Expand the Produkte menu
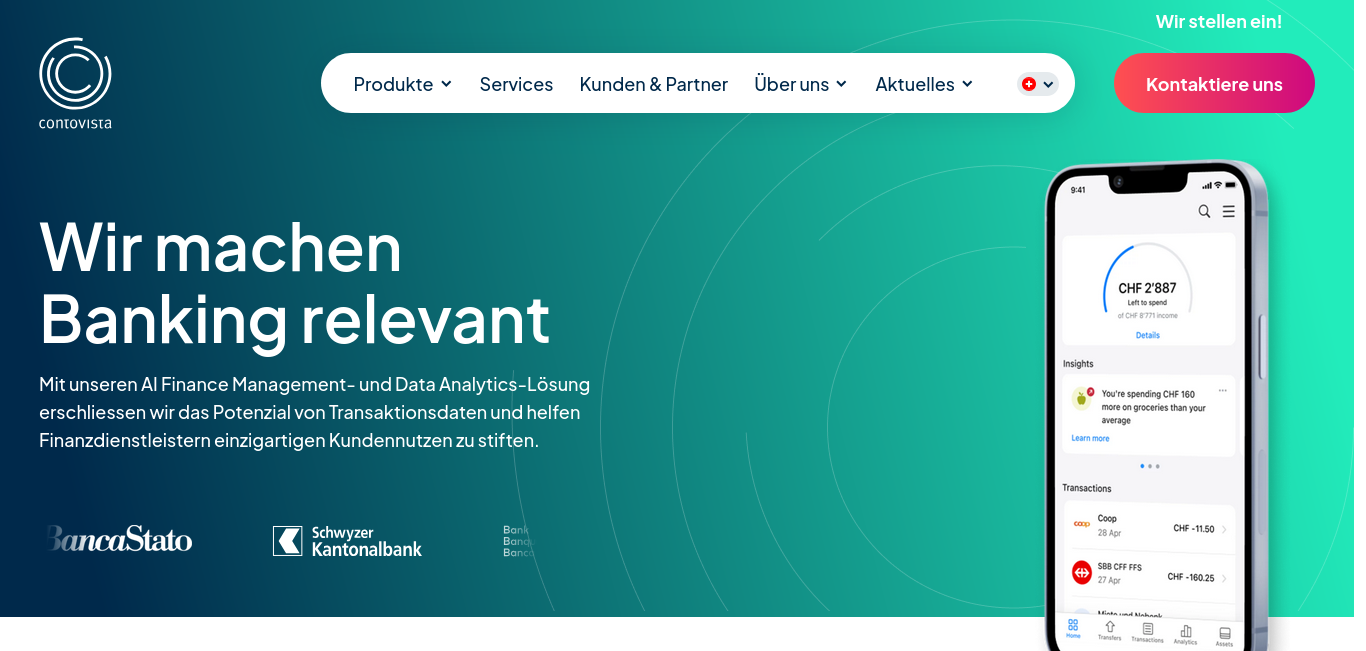Image resolution: width=1366 pixels, height=651 pixels. pyautogui.click(x=403, y=84)
